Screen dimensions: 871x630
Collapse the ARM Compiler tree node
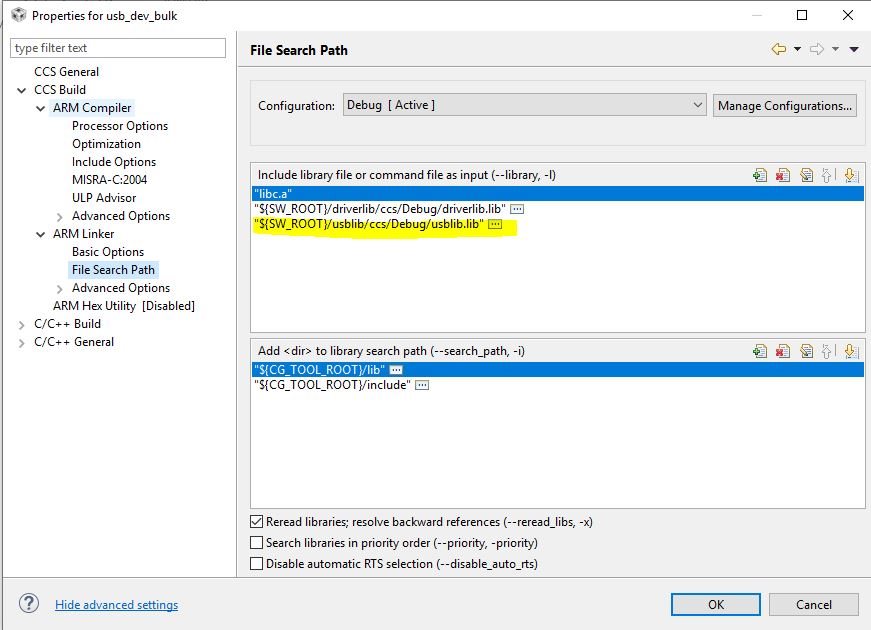41,108
